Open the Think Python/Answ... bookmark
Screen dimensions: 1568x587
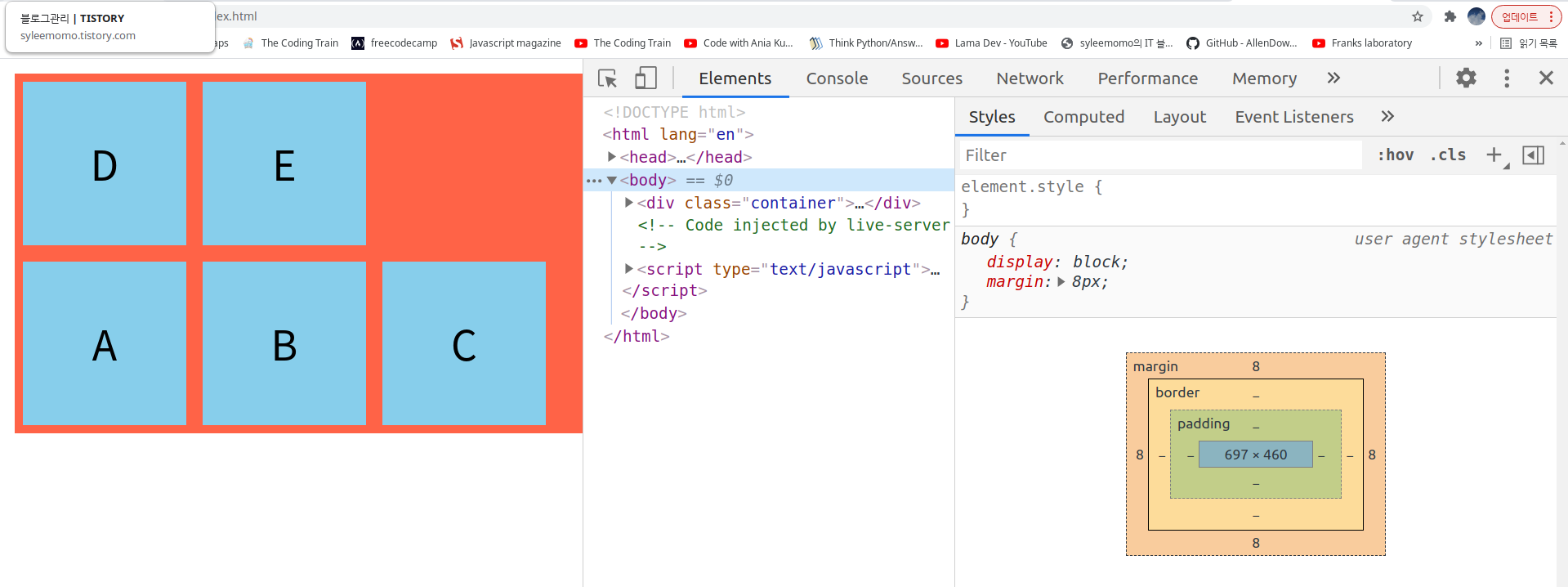pos(866,43)
